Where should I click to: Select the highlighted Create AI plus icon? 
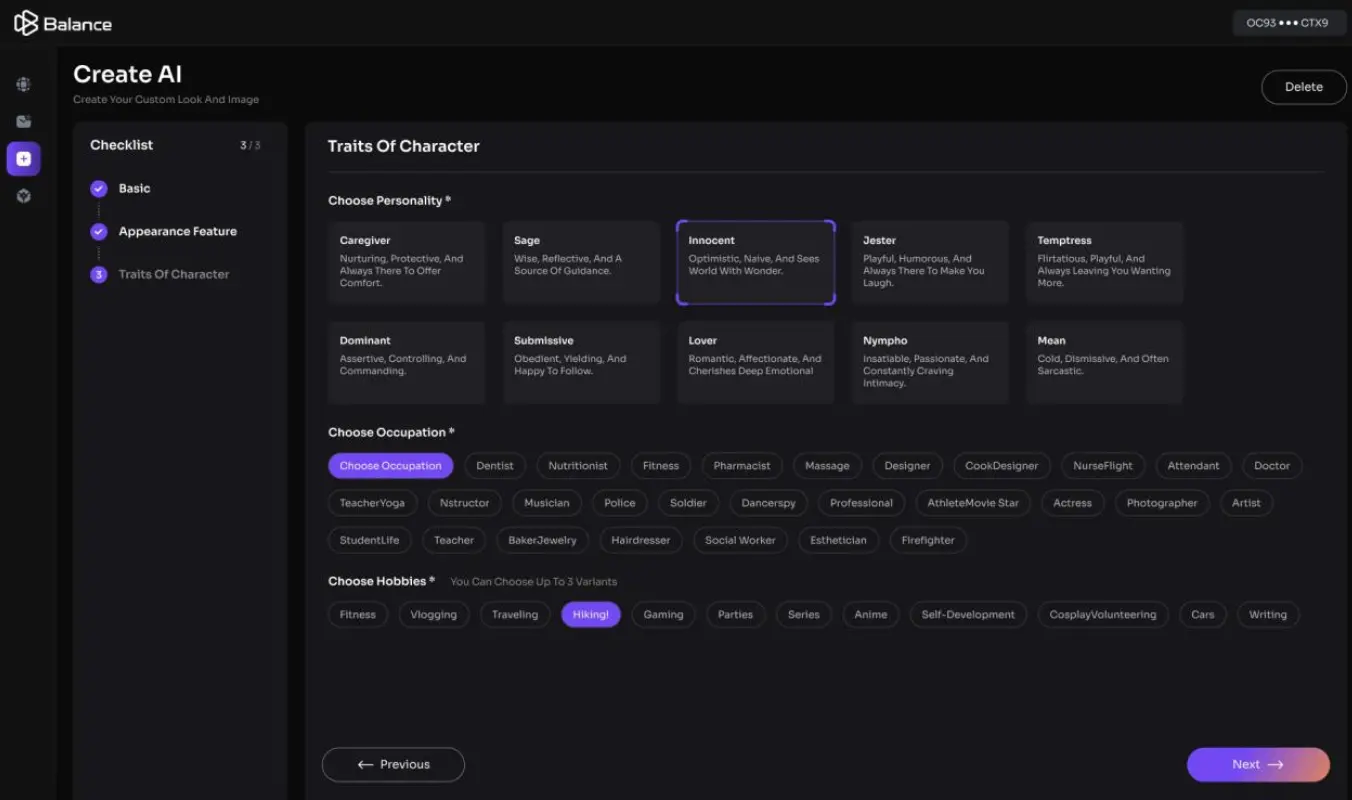[23, 158]
